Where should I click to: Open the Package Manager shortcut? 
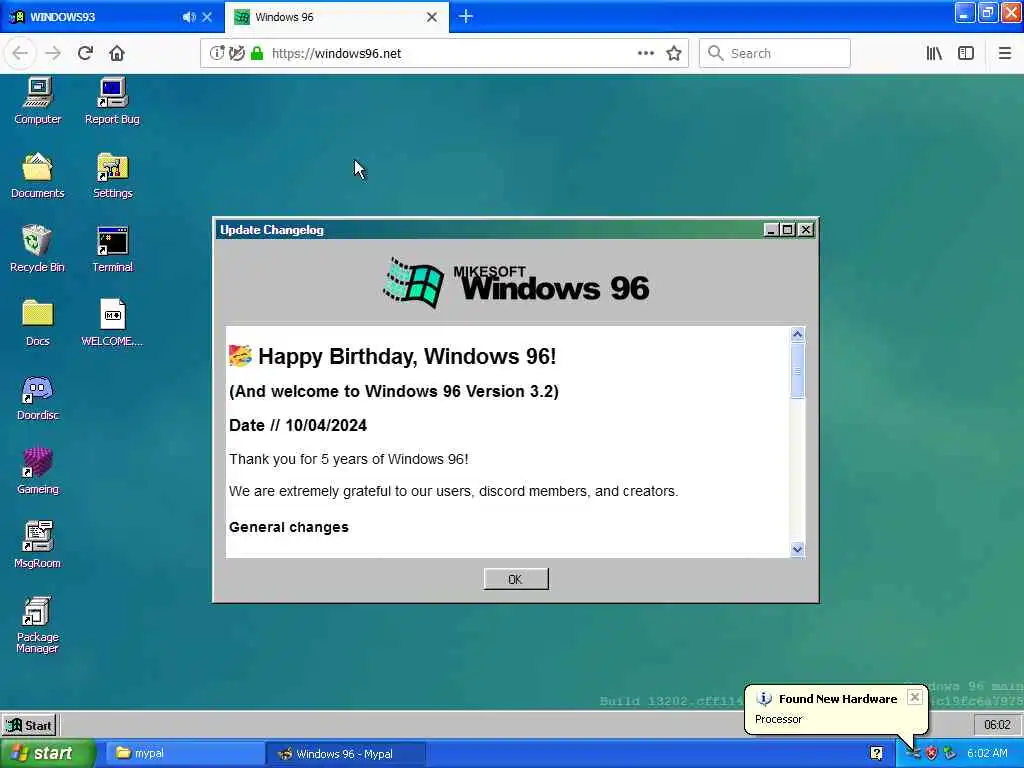click(37, 624)
